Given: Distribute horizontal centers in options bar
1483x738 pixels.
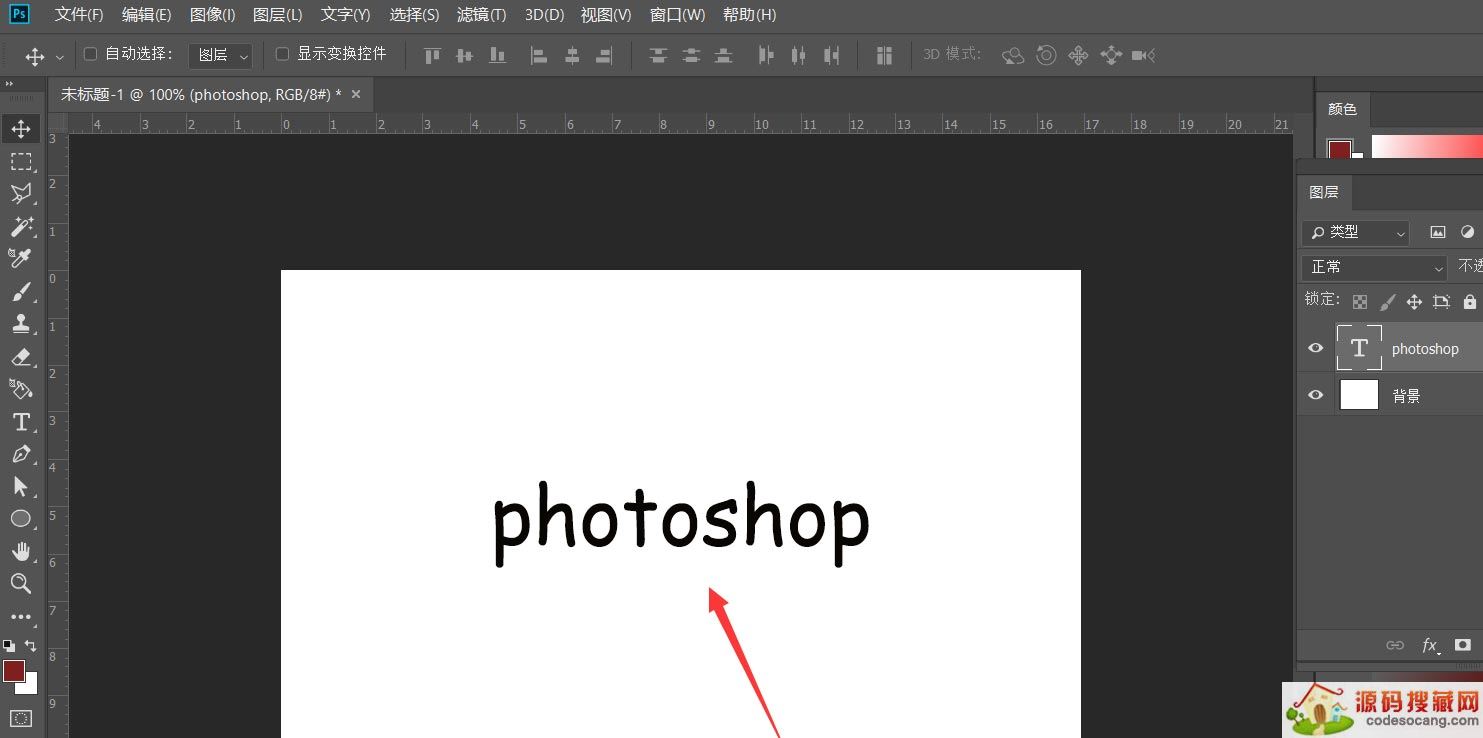Looking at the screenshot, I should click(x=798, y=56).
